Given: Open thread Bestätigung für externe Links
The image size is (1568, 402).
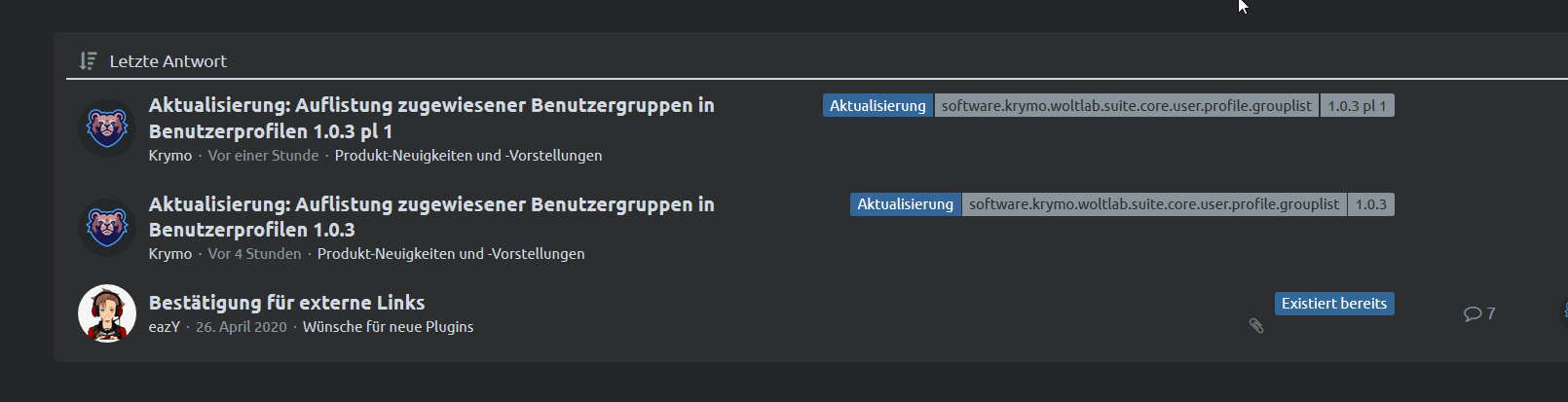Looking at the screenshot, I should click(x=286, y=303).
